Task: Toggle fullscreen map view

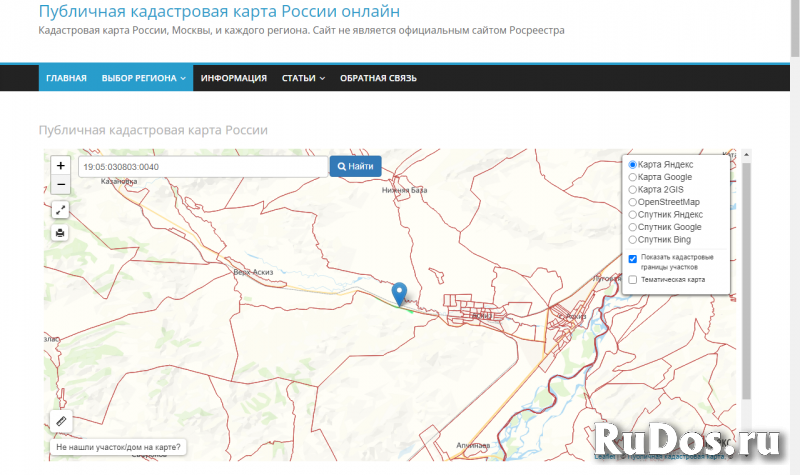Action: (61, 210)
